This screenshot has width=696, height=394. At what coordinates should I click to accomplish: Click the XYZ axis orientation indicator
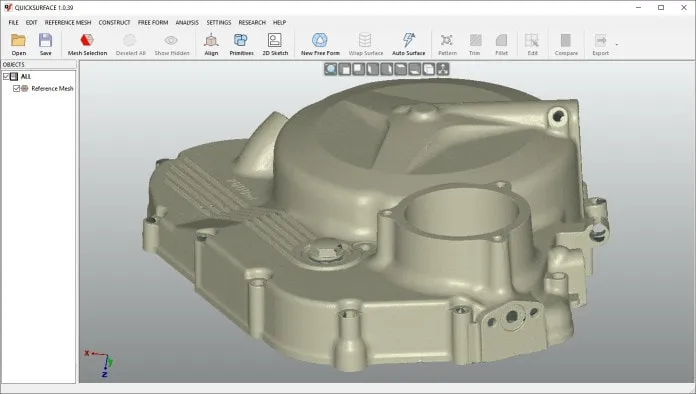(x=99, y=363)
